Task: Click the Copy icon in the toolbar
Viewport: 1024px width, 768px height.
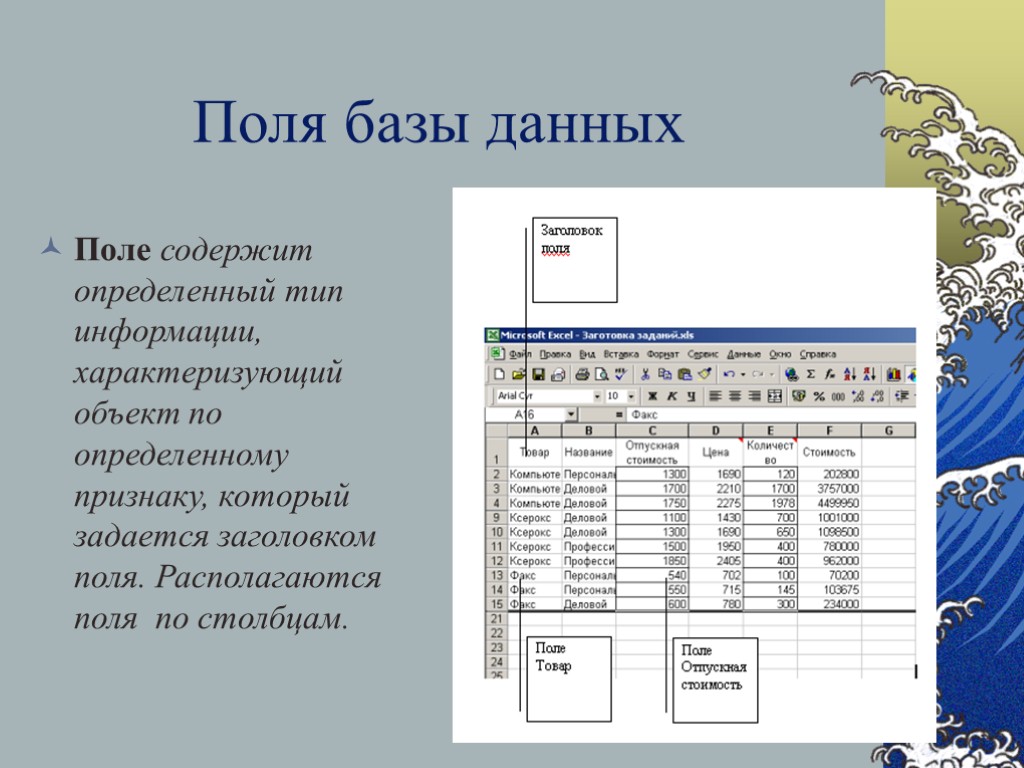Action: tap(665, 374)
